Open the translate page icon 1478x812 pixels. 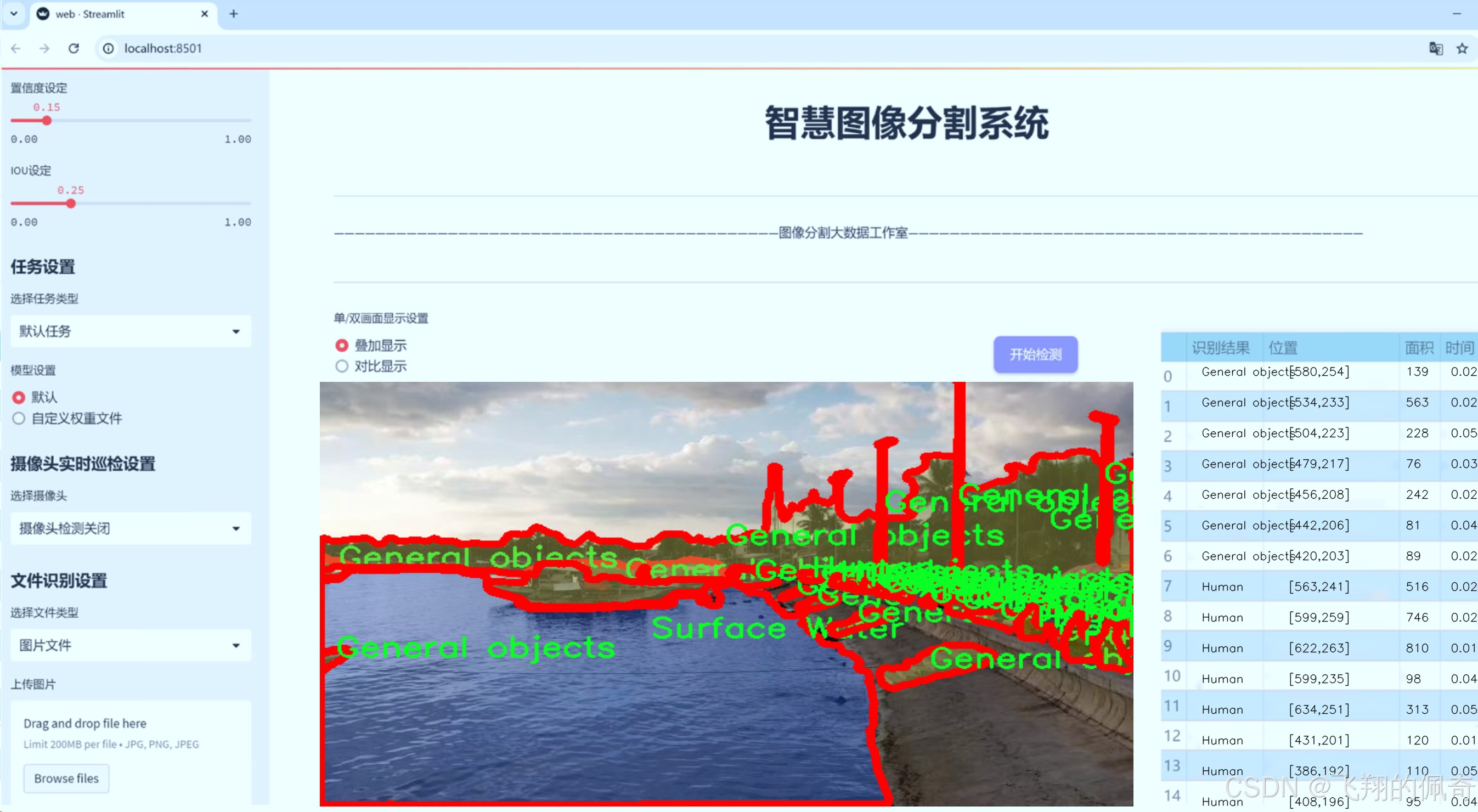[x=1436, y=48]
